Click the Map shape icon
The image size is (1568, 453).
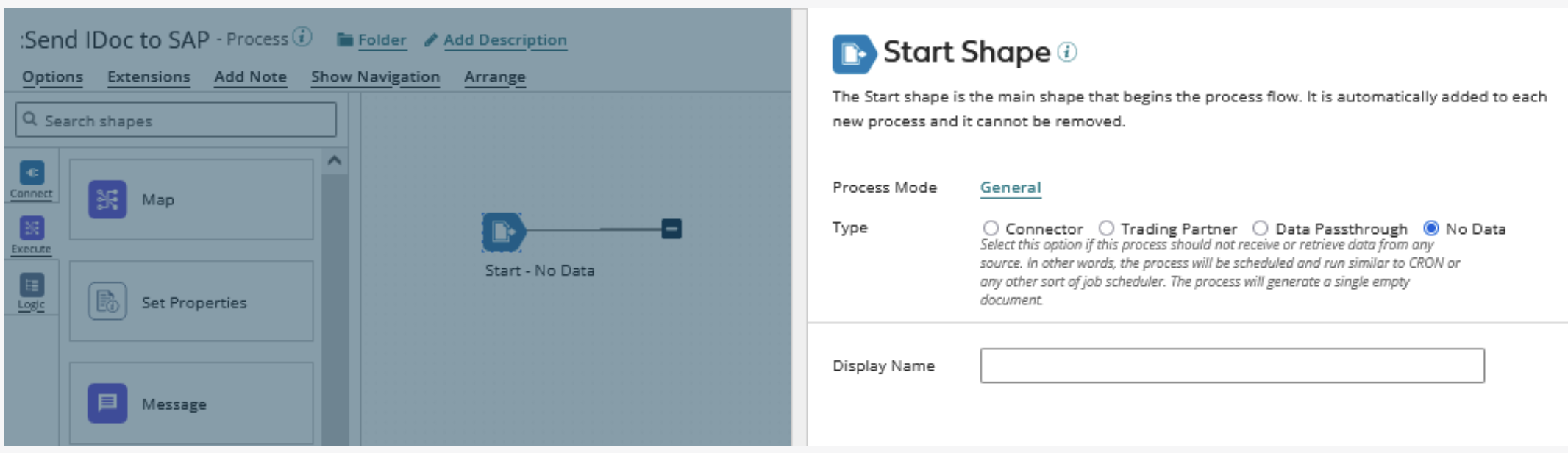107,200
